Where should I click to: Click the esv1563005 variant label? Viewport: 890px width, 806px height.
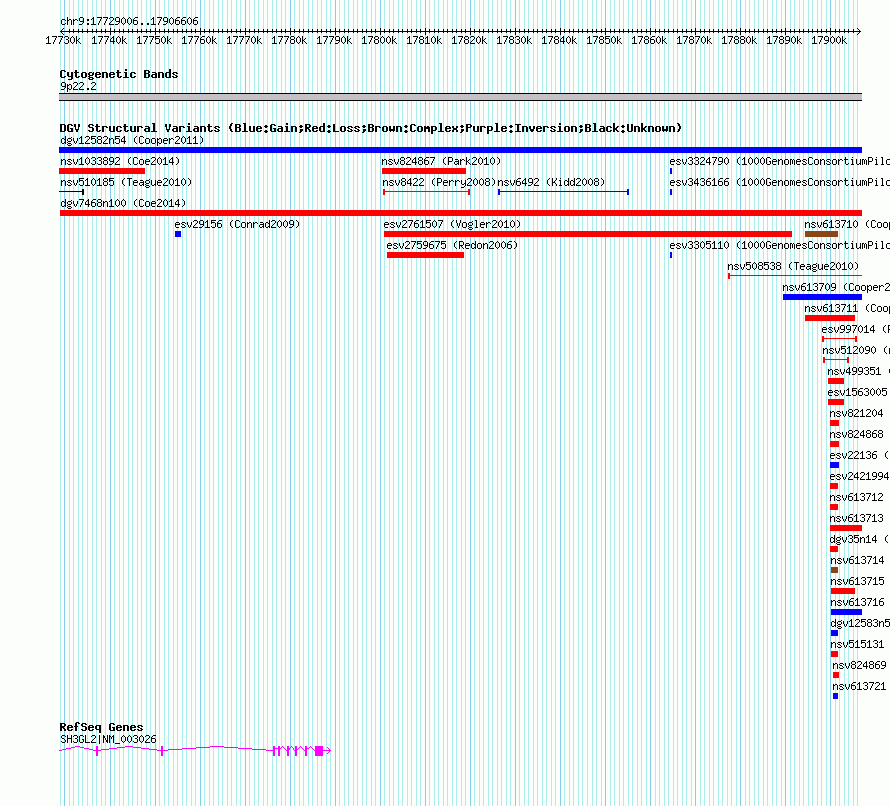[857, 392]
